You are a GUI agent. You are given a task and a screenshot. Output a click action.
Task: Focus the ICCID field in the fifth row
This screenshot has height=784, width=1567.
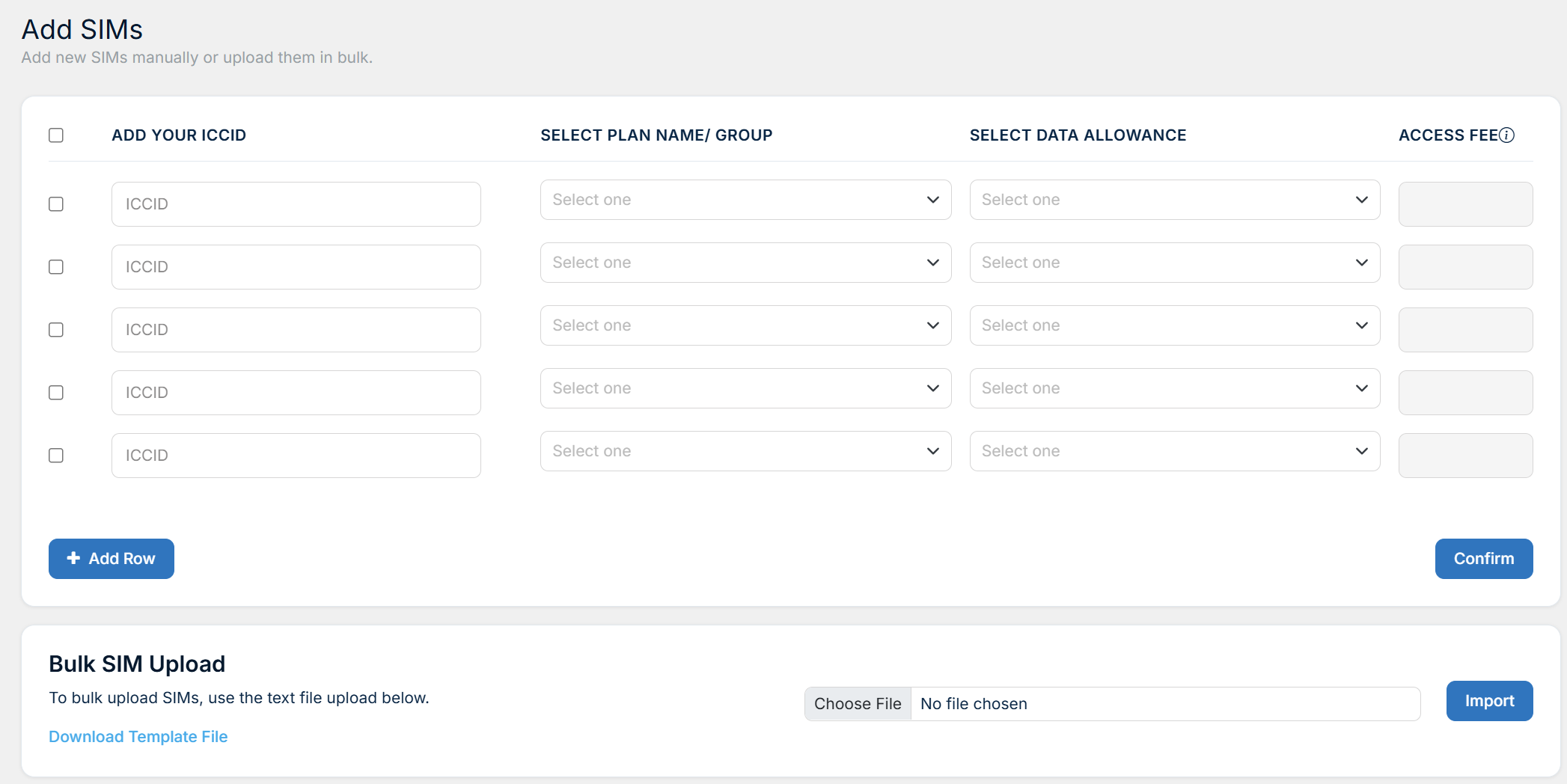(x=296, y=456)
